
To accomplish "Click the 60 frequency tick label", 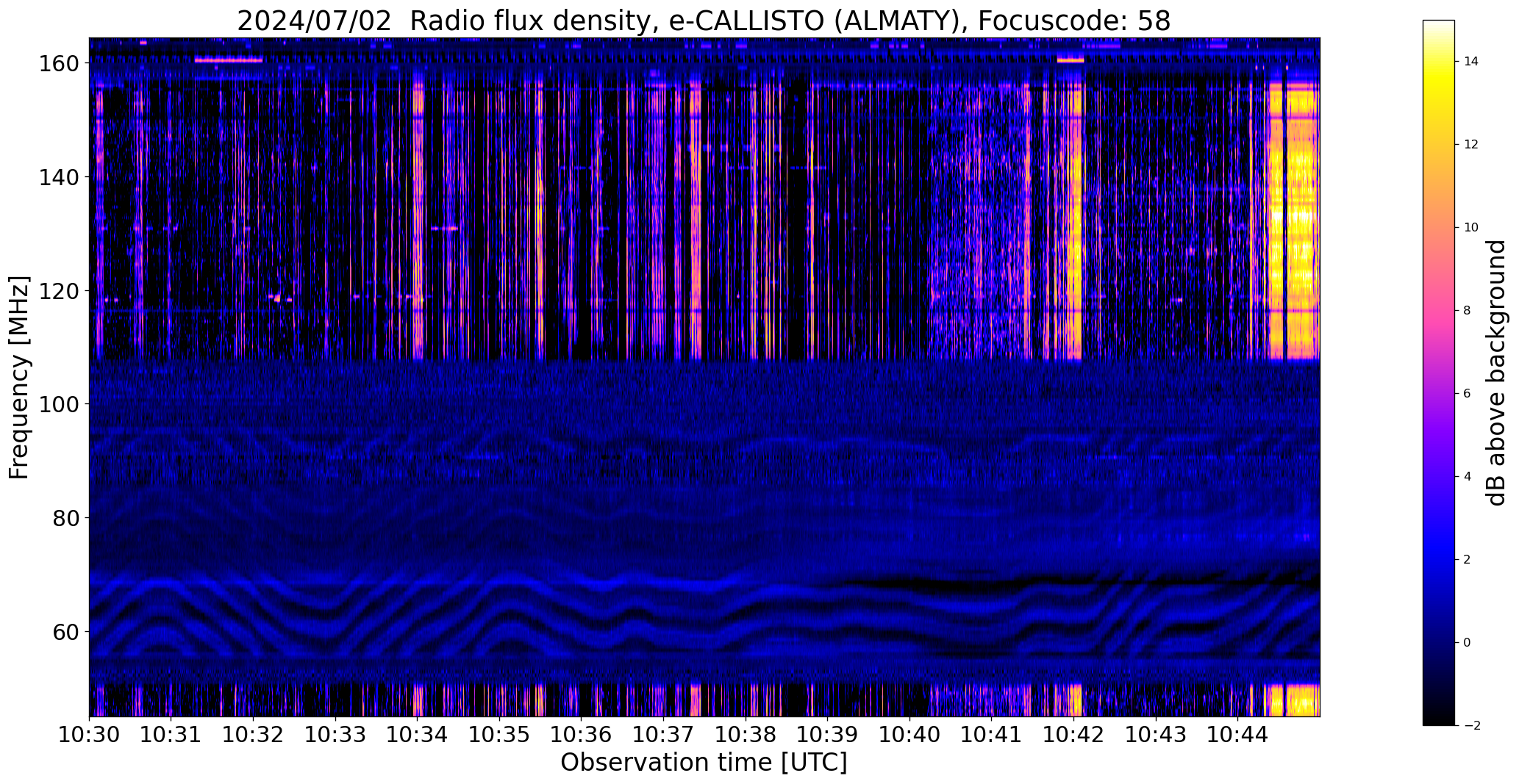I will pyautogui.click(x=65, y=631).
